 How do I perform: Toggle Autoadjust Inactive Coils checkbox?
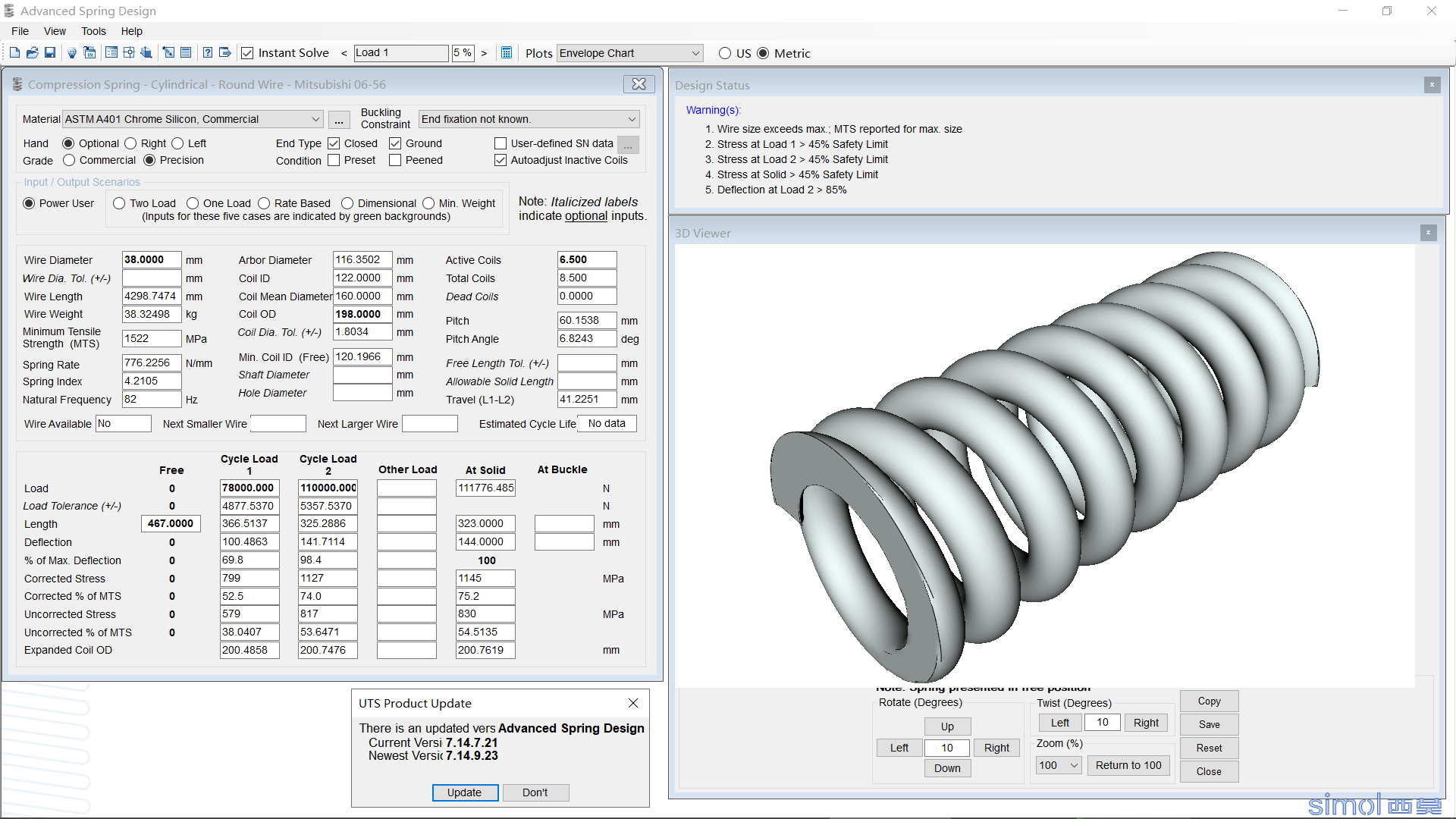(x=500, y=160)
